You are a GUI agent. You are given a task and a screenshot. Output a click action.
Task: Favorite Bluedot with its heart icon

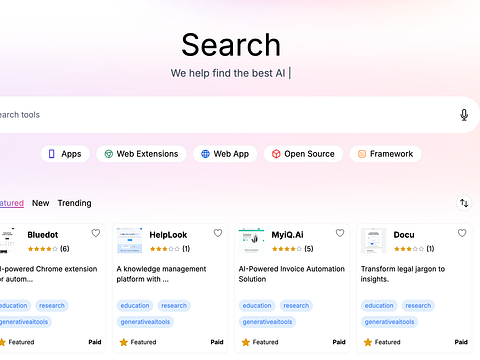[x=96, y=233]
